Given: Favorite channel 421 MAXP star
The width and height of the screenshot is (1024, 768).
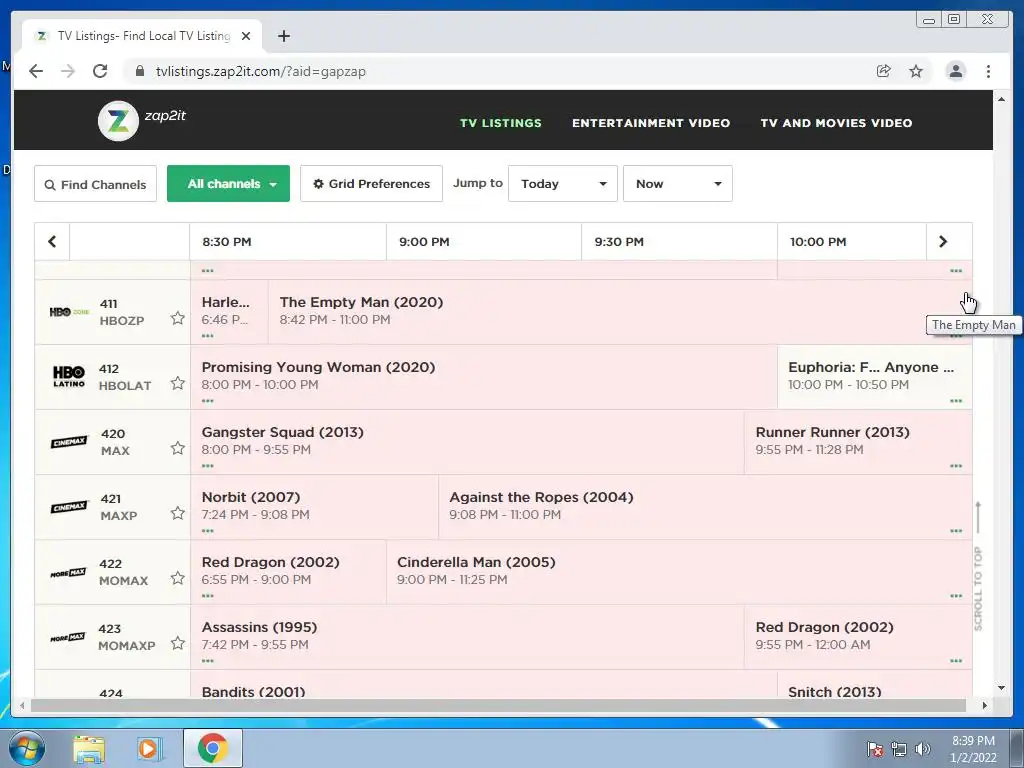Looking at the screenshot, I should click(178, 513).
